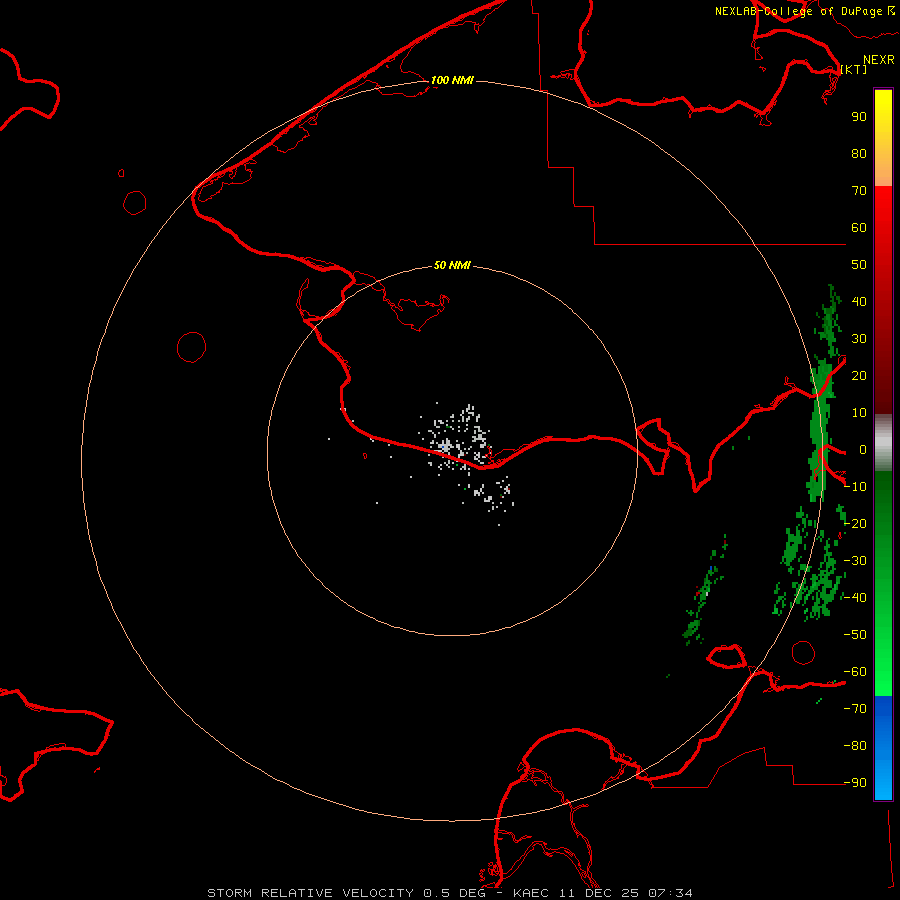900x900 pixels.
Task: Click the positive "90" scale value
Action: [859, 117]
